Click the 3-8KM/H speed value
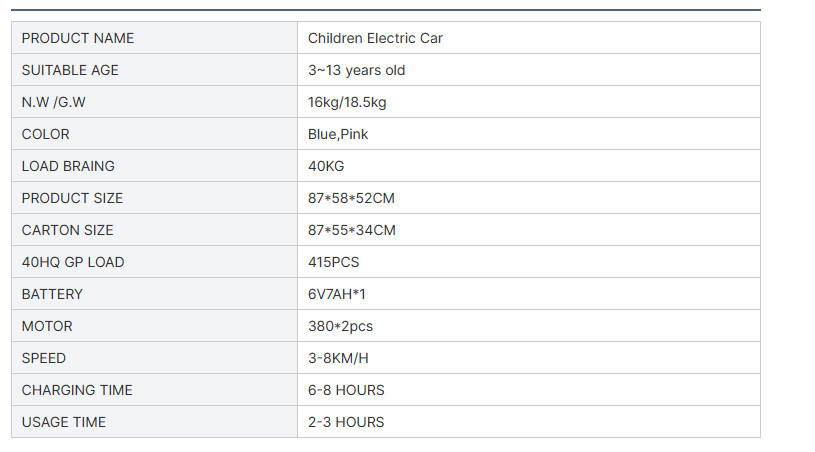The image size is (815, 452). [x=338, y=358]
